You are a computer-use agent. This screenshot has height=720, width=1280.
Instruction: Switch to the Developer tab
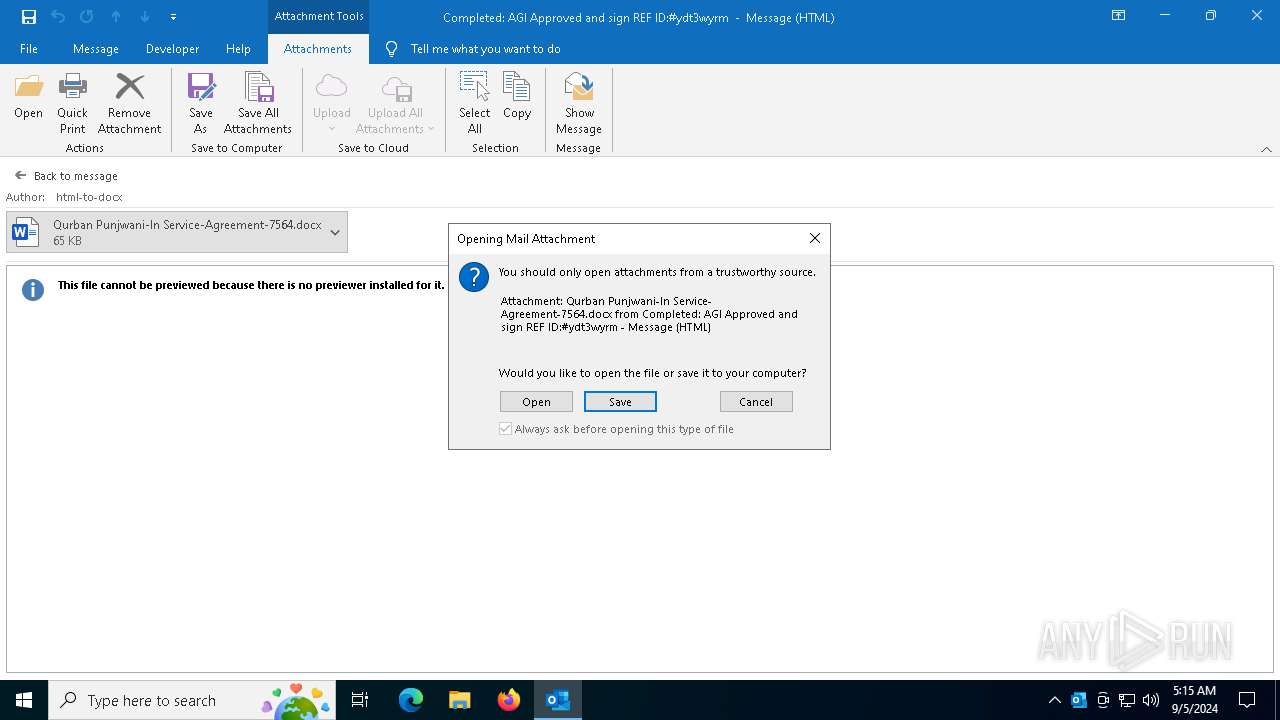click(x=172, y=49)
